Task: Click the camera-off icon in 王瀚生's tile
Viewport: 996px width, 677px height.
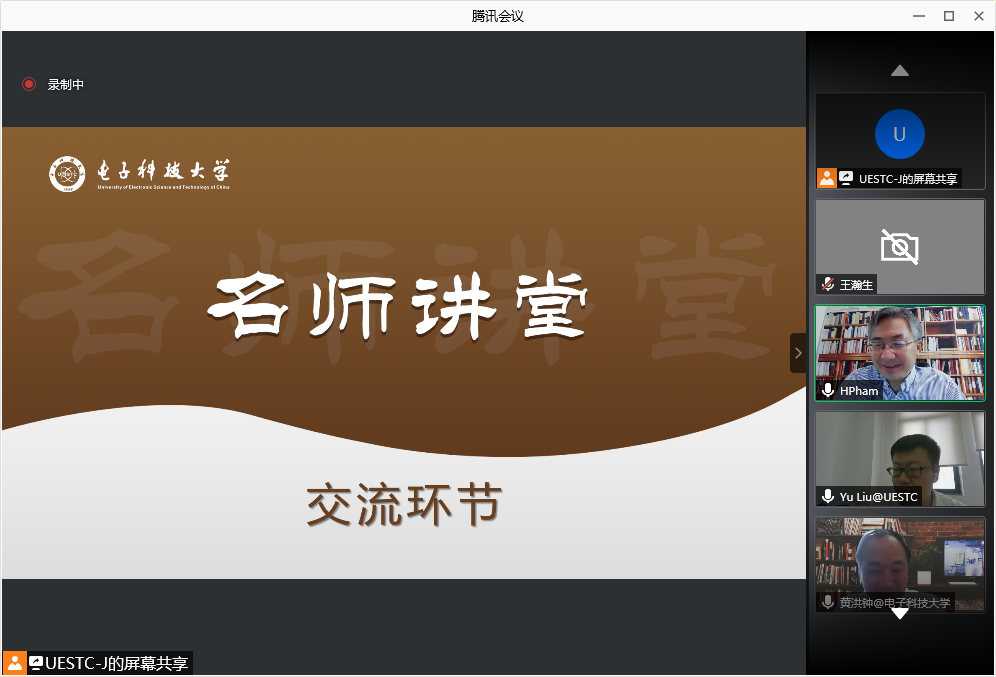Action: 899,245
